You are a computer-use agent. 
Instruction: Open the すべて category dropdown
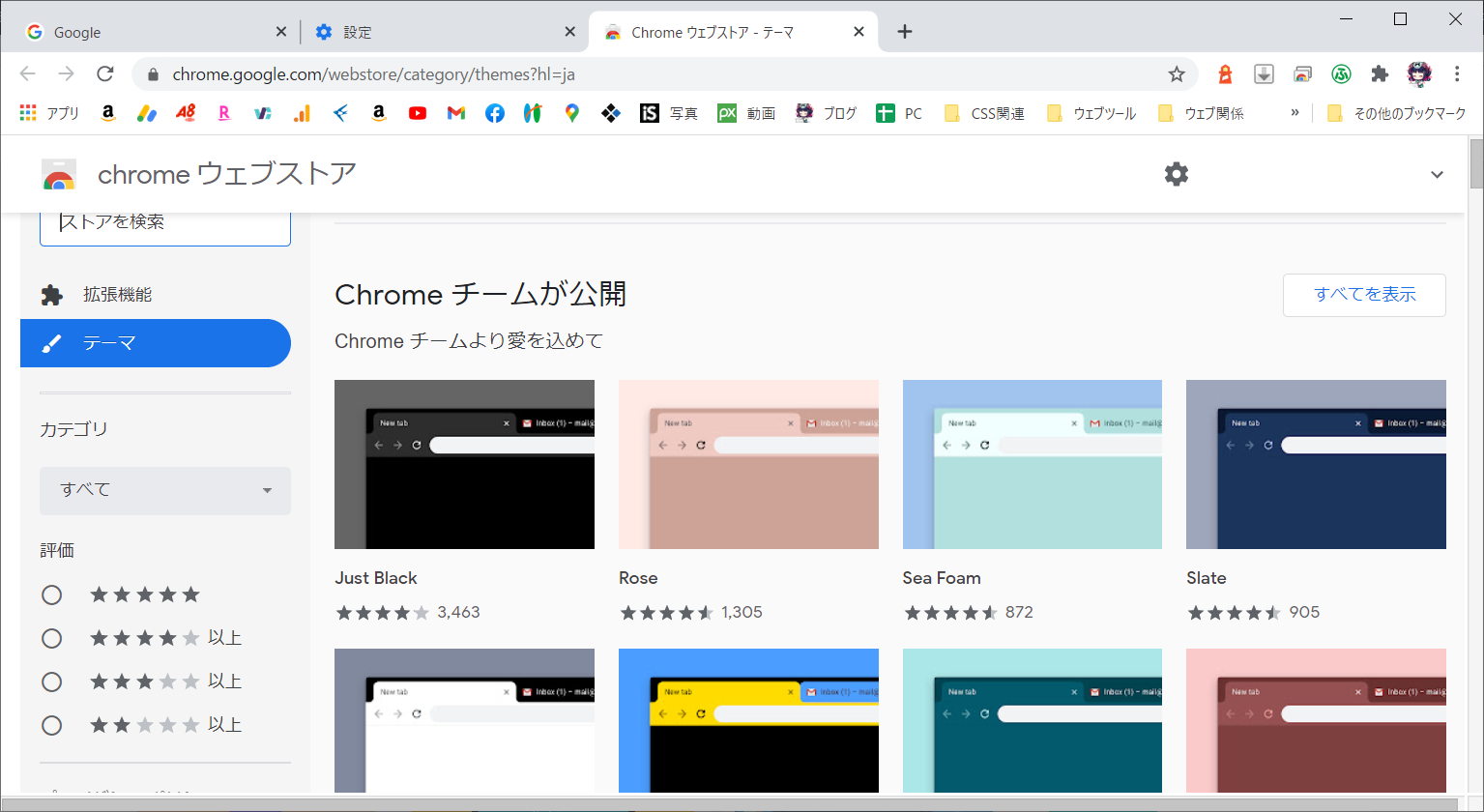pos(165,490)
